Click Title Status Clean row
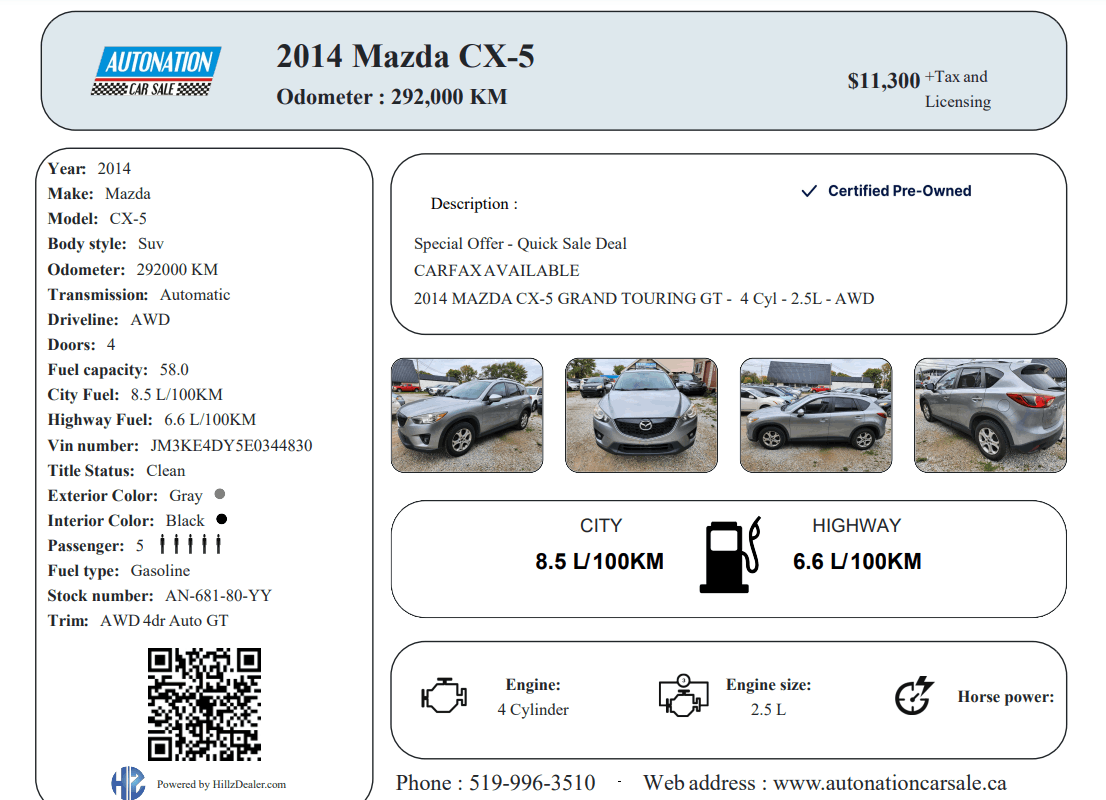Image resolution: width=1106 pixels, height=800 pixels. [x=116, y=471]
